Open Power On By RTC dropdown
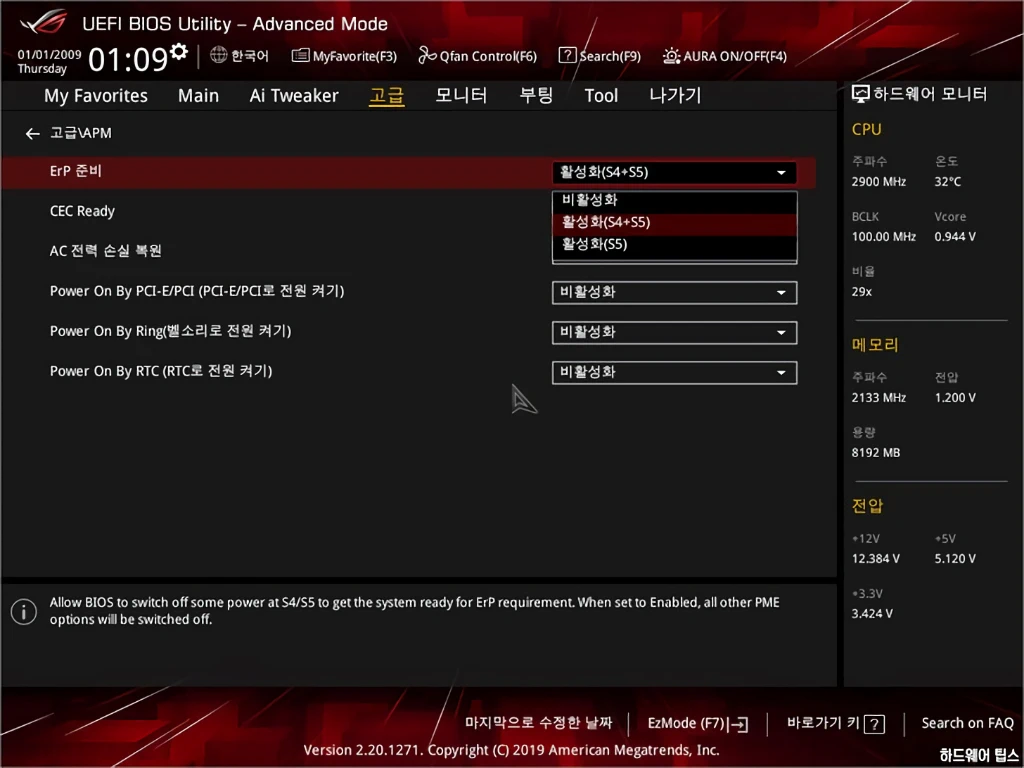Screen dimensions: 1024x768 pos(674,372)
